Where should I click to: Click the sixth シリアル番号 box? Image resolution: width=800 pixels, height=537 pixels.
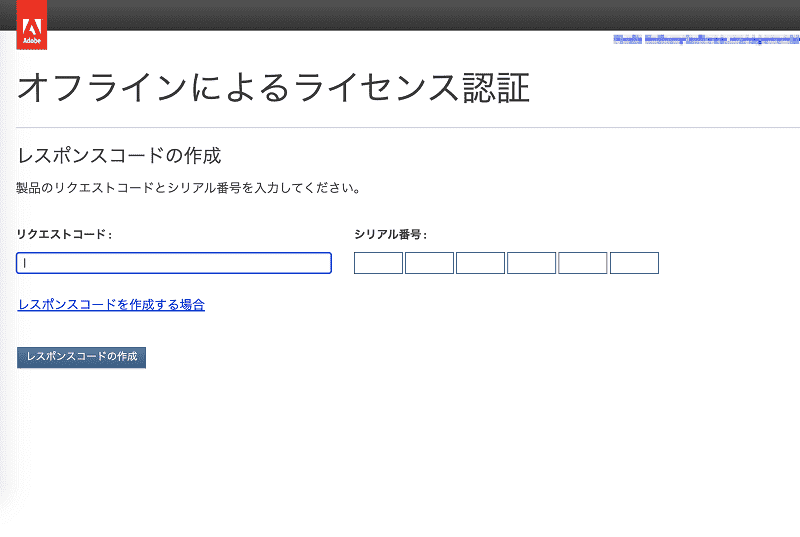tap(634, 263)
